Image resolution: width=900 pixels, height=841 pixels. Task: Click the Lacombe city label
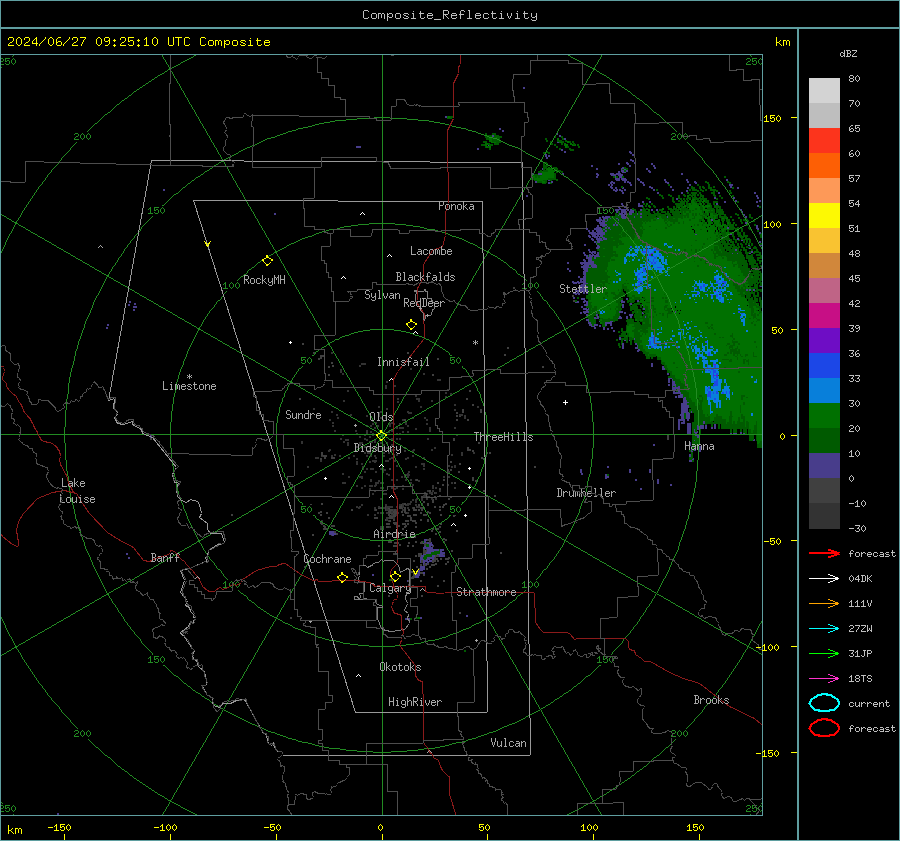(431, 251)
